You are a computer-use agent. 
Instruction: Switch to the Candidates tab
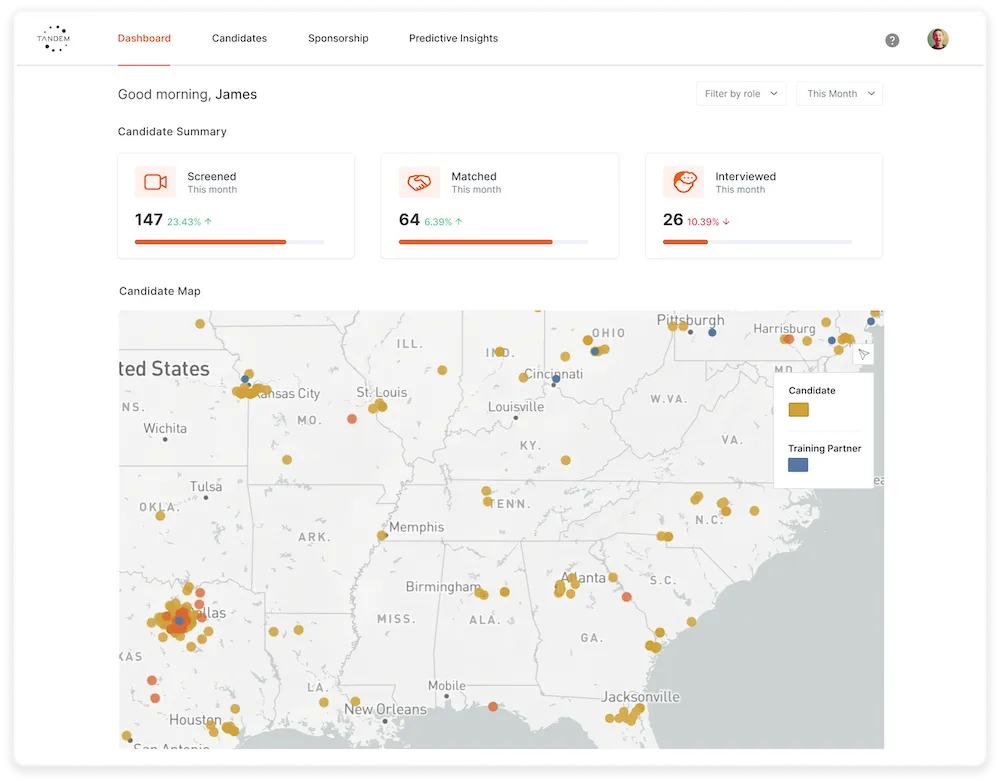tap(239, 38)
